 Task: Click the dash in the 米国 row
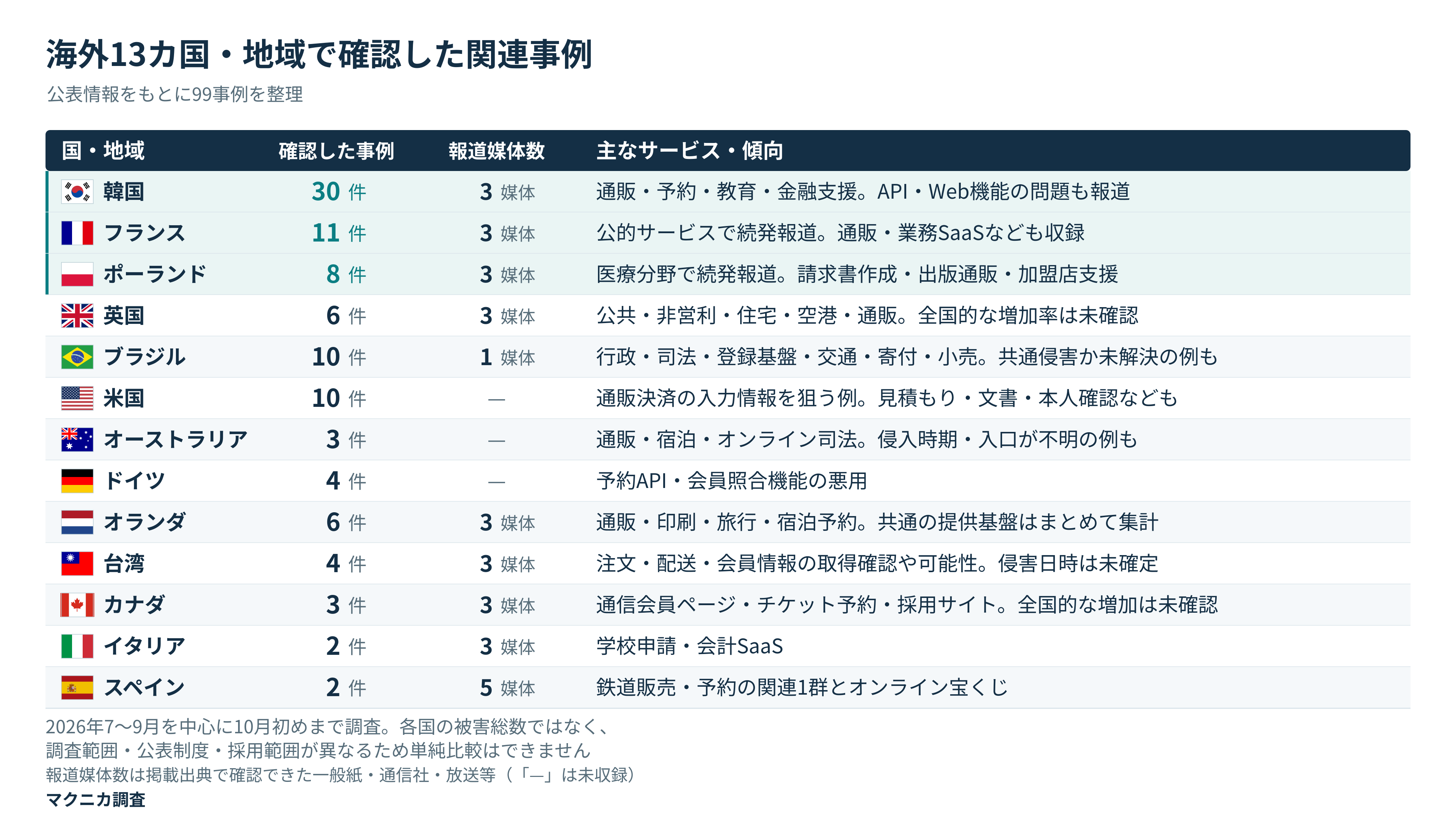(x=496, y=400)
